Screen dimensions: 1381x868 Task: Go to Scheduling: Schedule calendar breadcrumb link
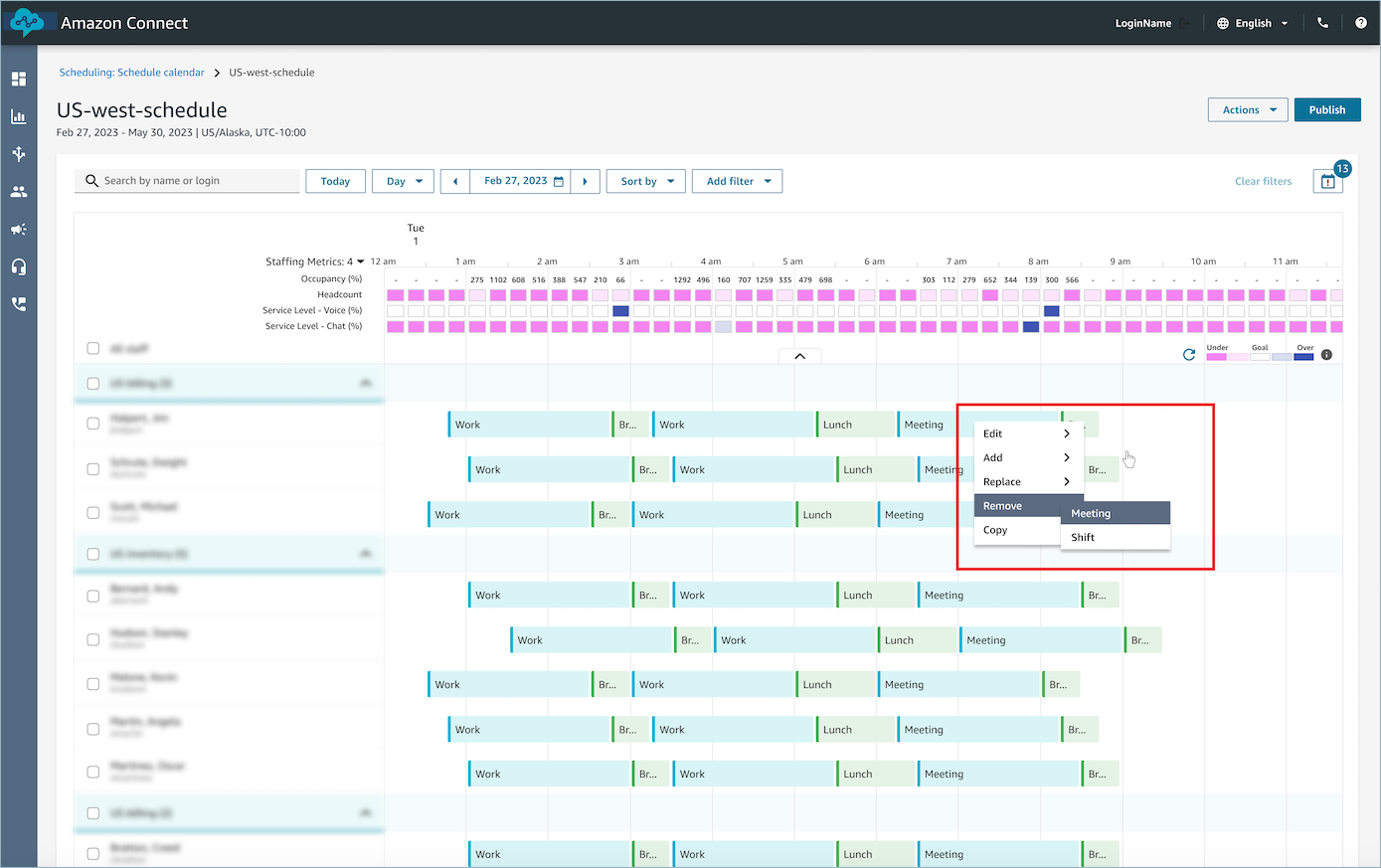[x=131, y=73]
